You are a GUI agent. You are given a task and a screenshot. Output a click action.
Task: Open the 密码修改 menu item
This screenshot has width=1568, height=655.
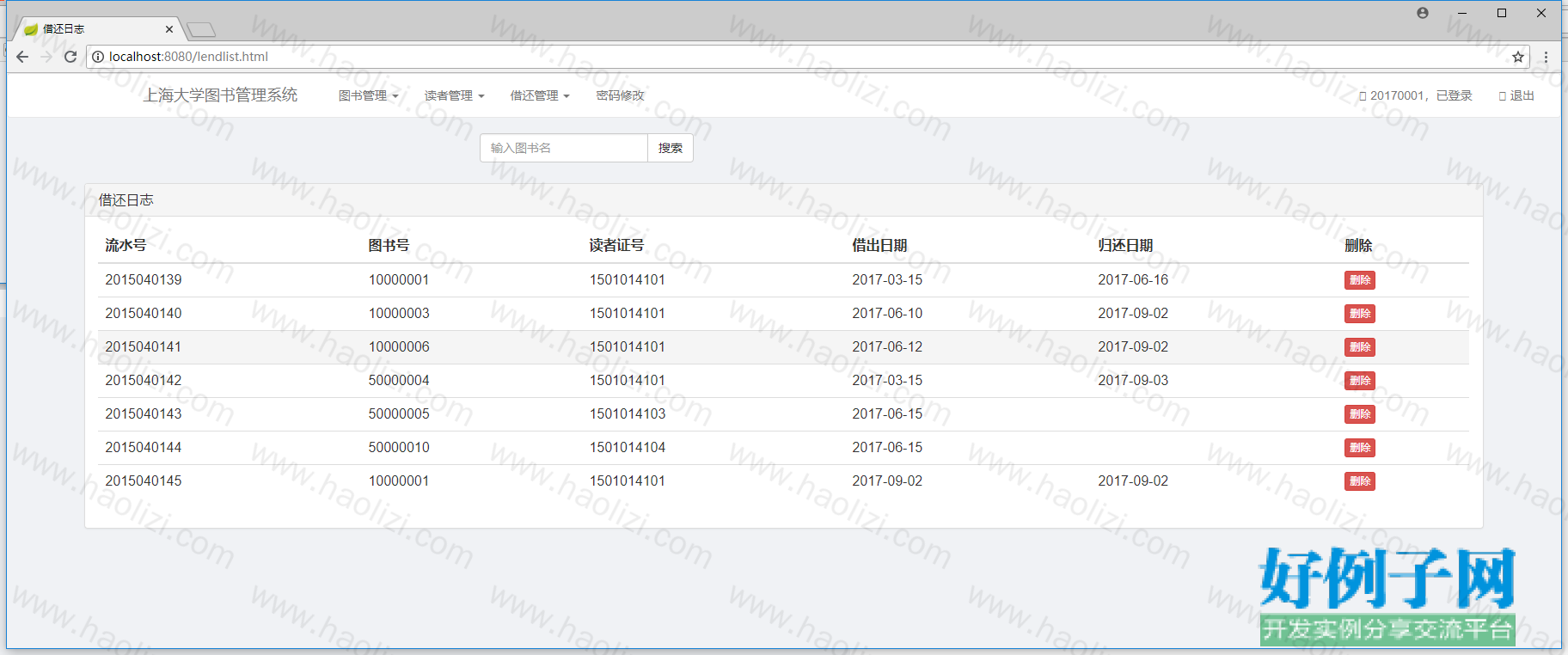[x=620, y=95]
